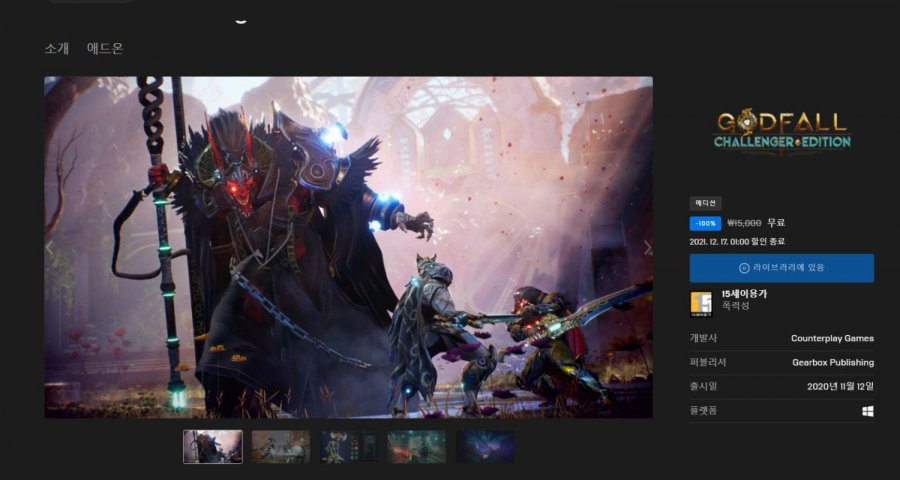This screenshot has width=900, height=480.
Task: Click the Godfall Challenger Edition logo
Action: click(782, 131)
